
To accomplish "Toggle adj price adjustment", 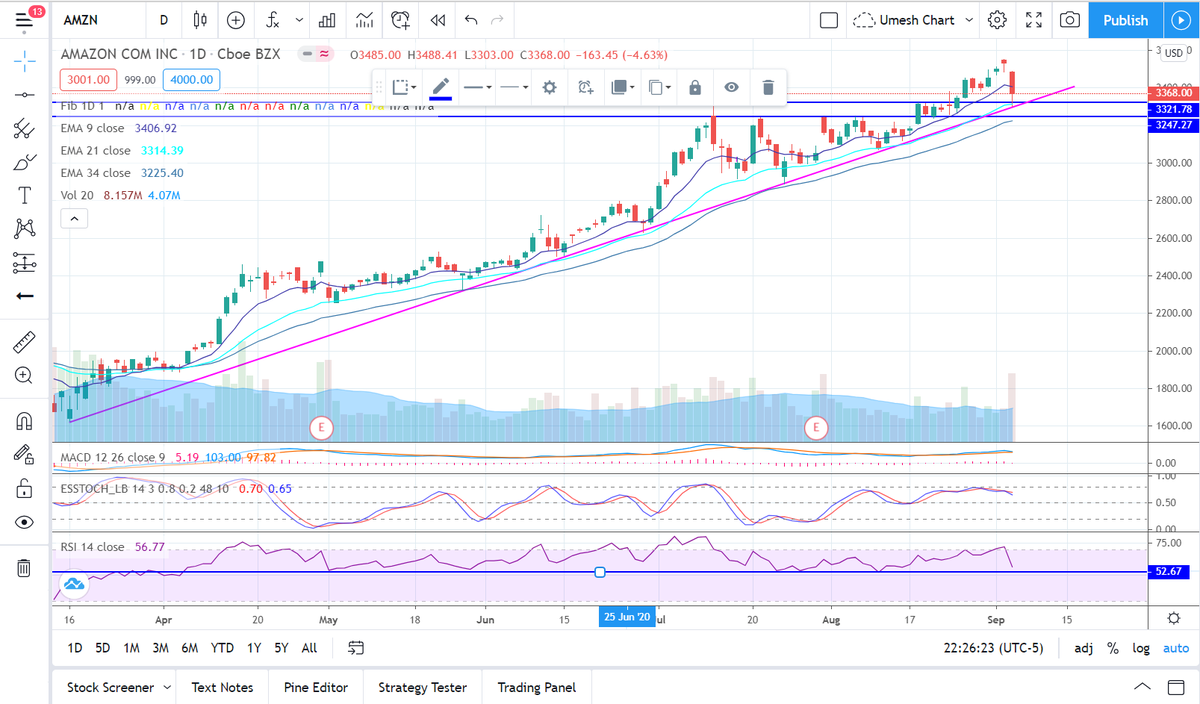I will (x=1083, y=648).
